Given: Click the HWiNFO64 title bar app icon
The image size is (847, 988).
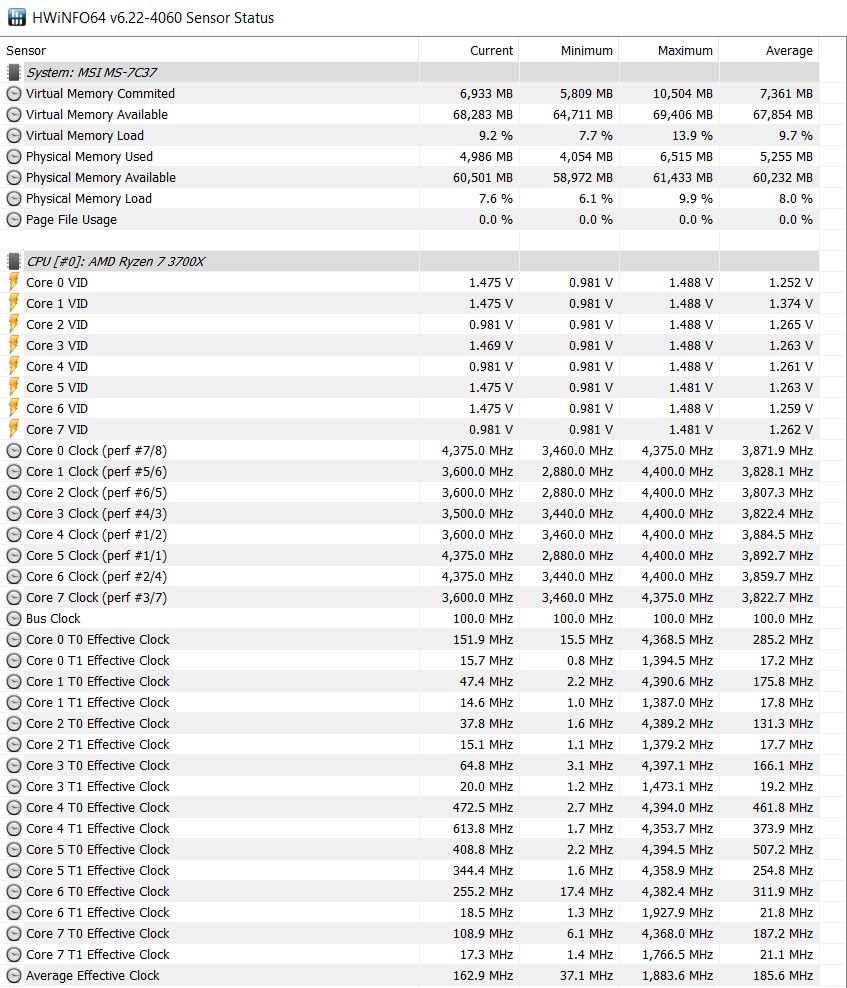Looking at the screenshot, I should pyautogui.click(x=17, y=18).
